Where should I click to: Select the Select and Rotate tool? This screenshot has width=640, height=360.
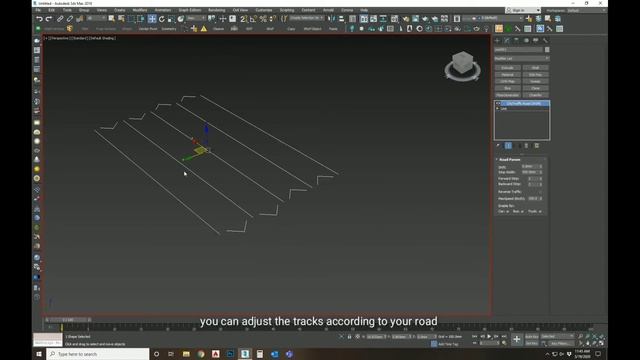point(162,19)
